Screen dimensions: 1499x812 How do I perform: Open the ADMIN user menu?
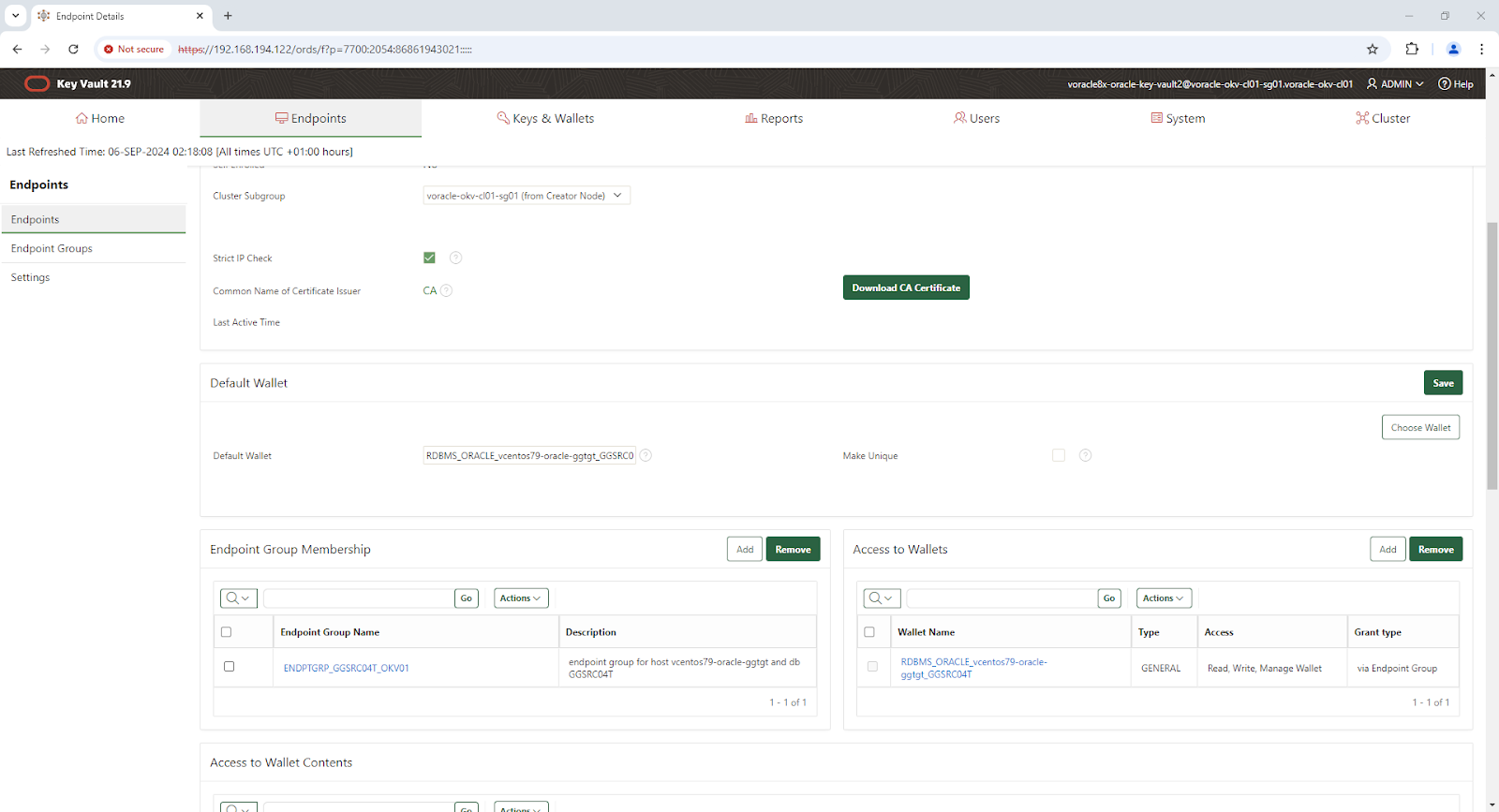click(x=1395, y=83)
